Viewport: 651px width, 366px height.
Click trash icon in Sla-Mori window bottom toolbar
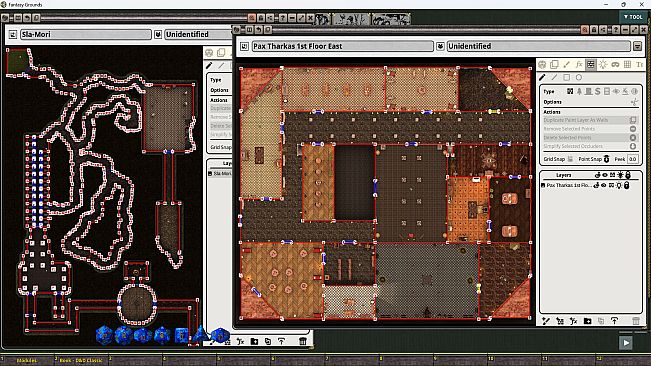pyautogui.click(x=303, y=341)
